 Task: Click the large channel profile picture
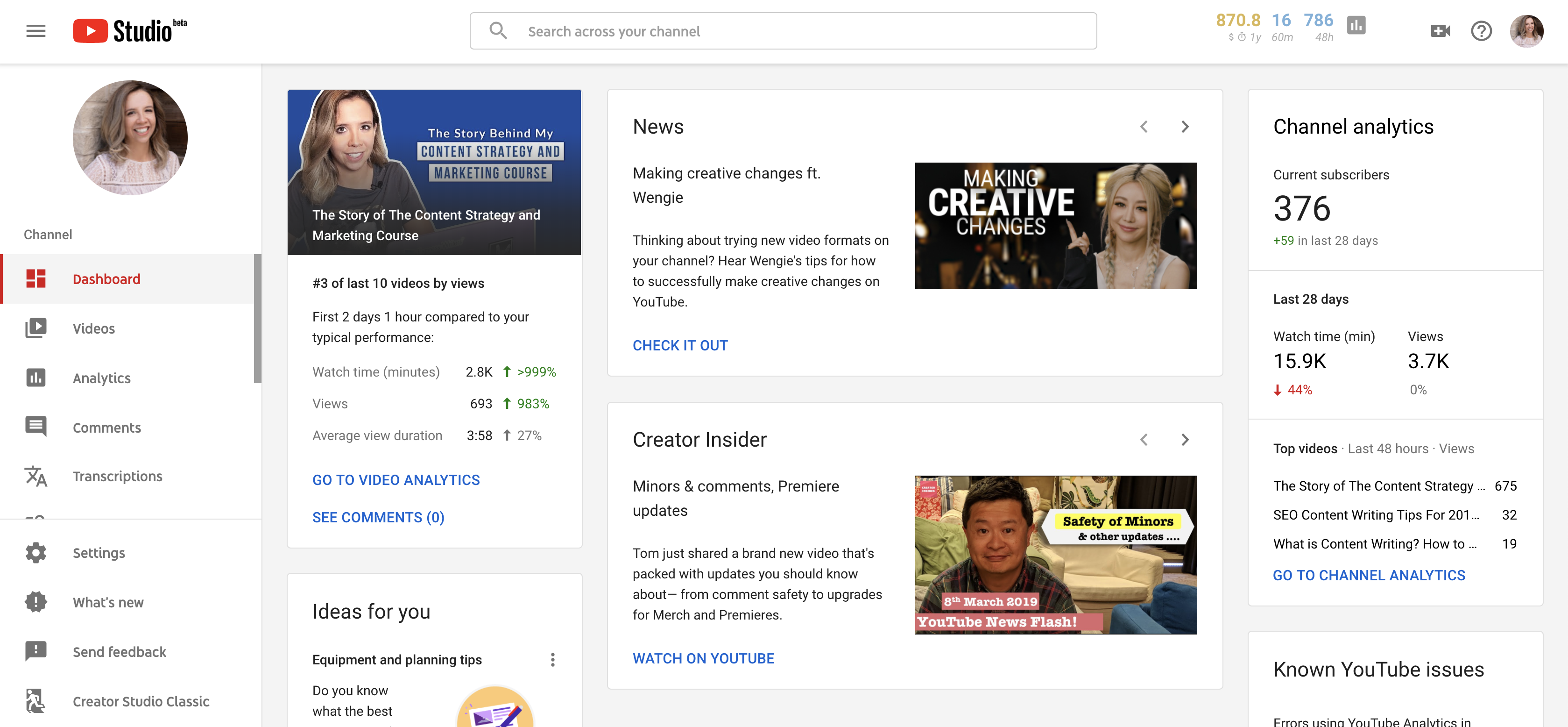tap(130, 138)
